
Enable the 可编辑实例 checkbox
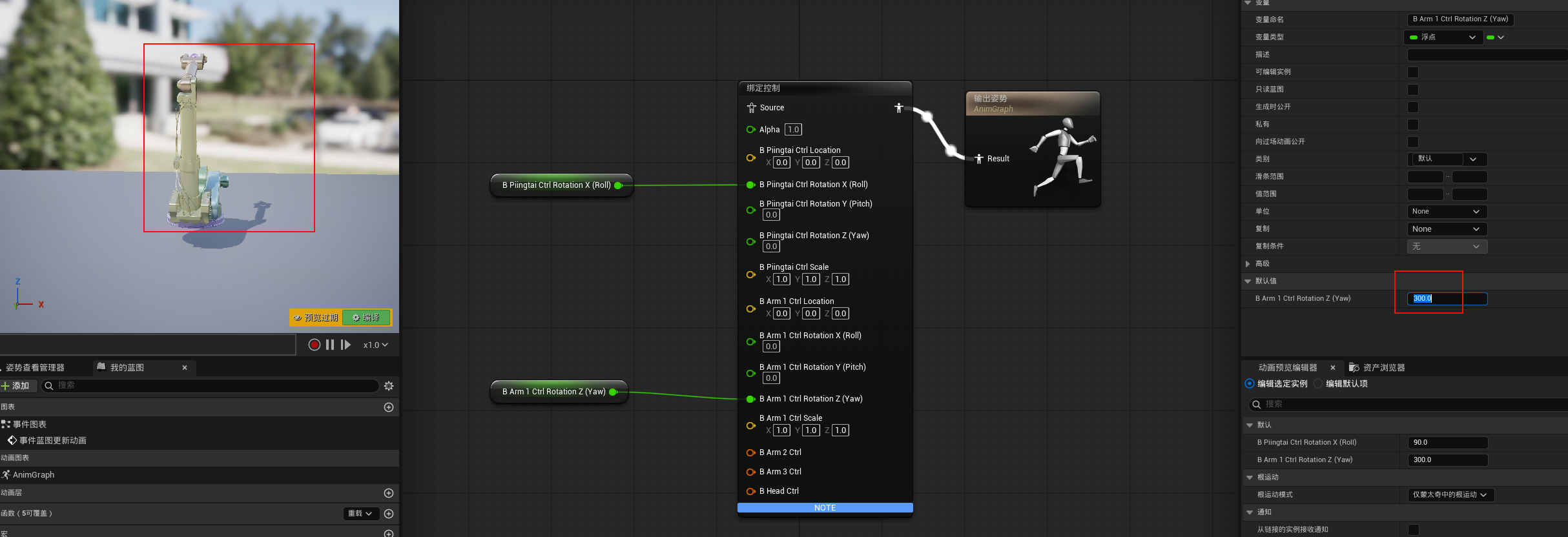tap(1413, 72)
